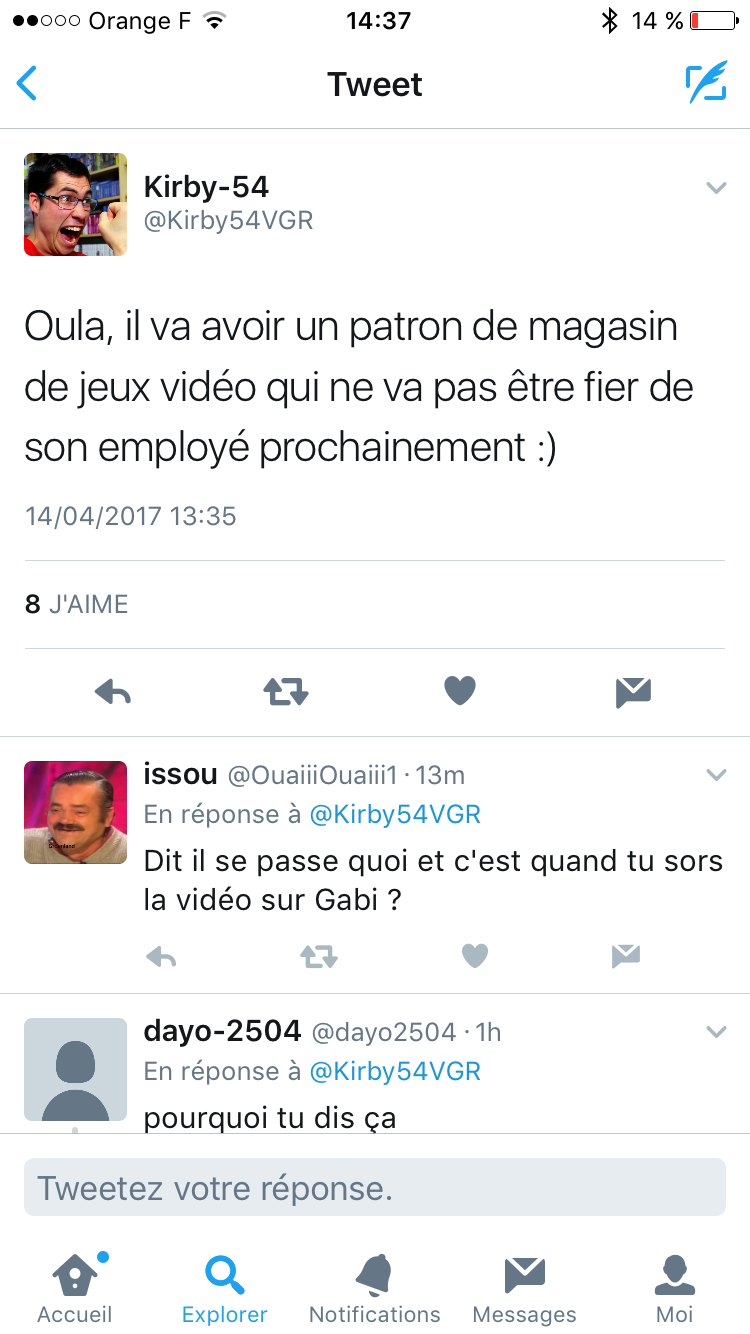This screenshot has width=750, height=1334.
Task: Open the Notifications tab
Action: [375, 1289]
